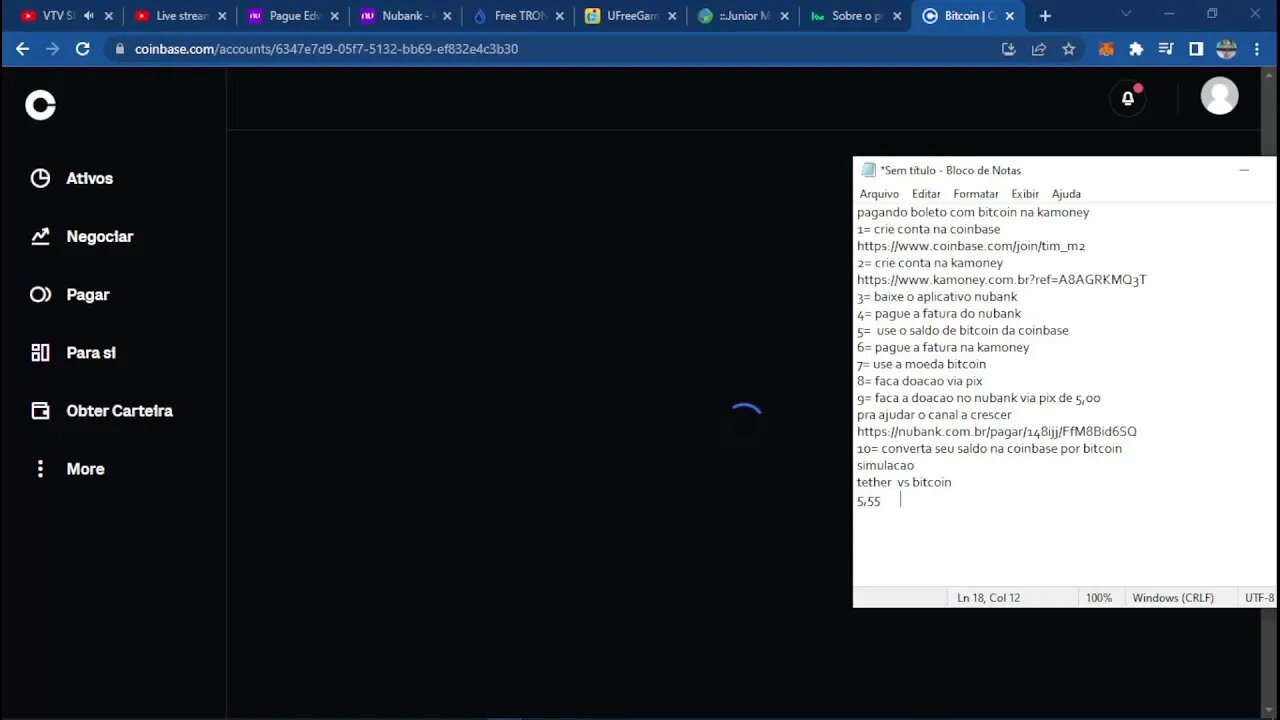Viewport: 1280px width, 720px height.
Task: Open the Para si grid icon
Action: [40, 352]
